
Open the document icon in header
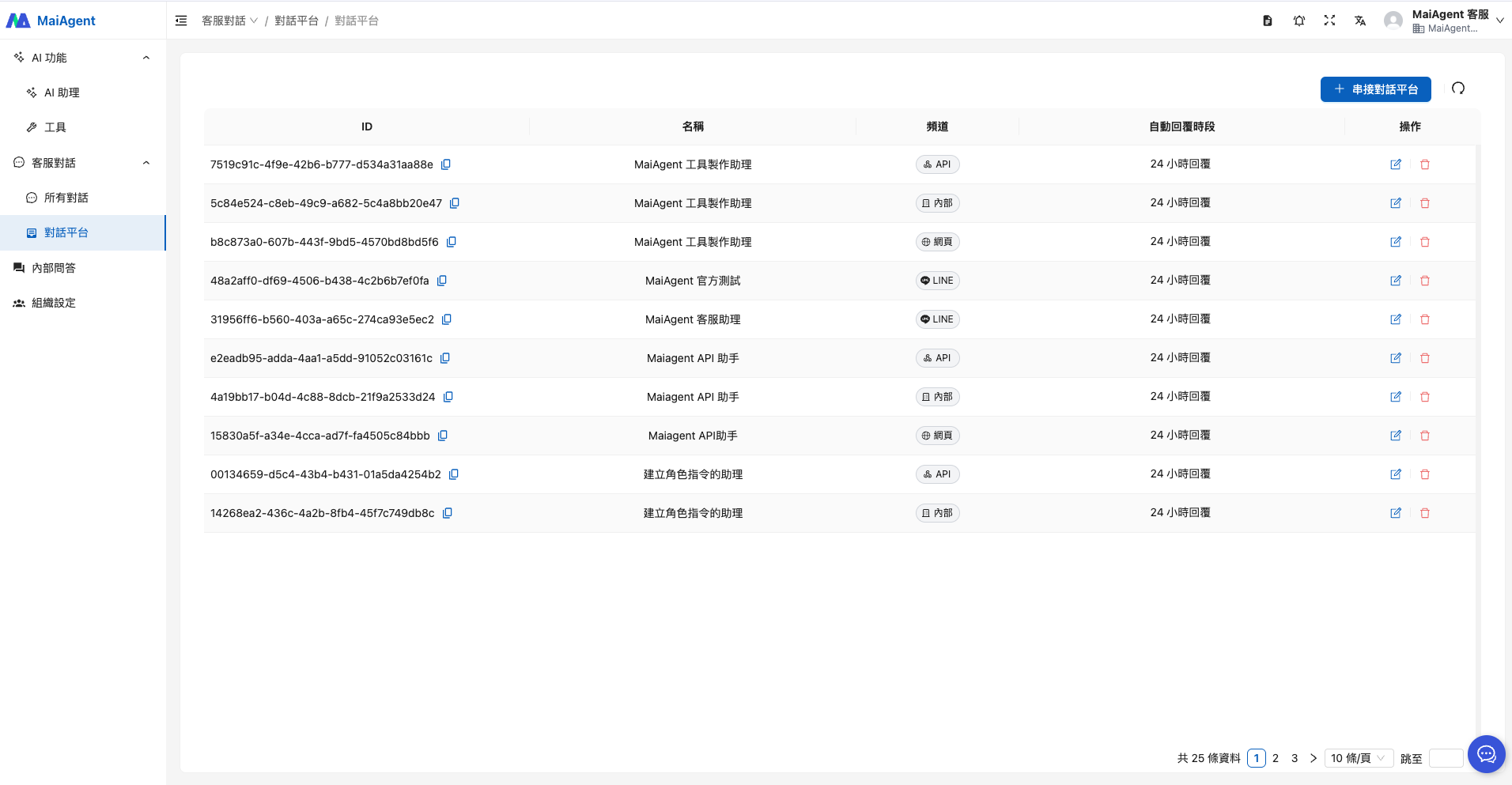[x=1268, y=21]
